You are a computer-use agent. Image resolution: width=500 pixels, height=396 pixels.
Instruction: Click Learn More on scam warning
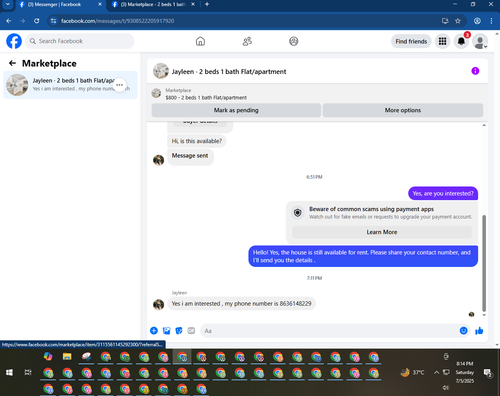382,232
